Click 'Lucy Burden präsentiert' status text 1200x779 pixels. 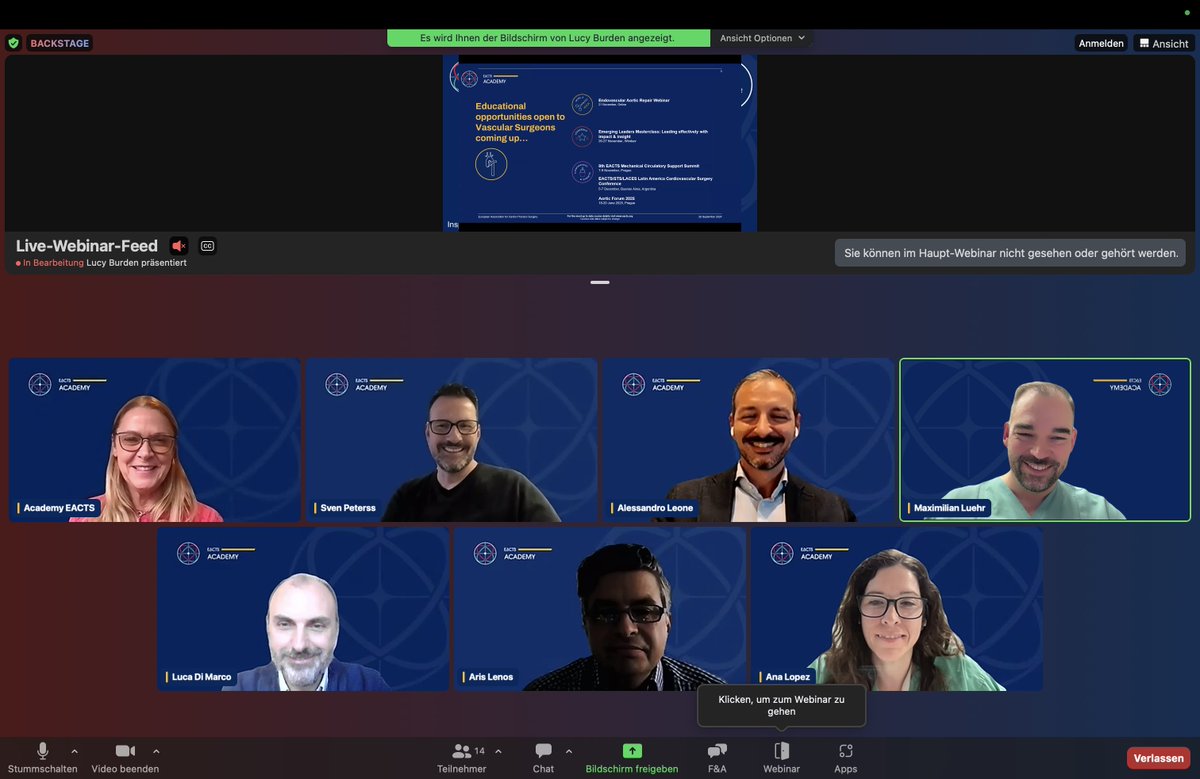(137, 263)
